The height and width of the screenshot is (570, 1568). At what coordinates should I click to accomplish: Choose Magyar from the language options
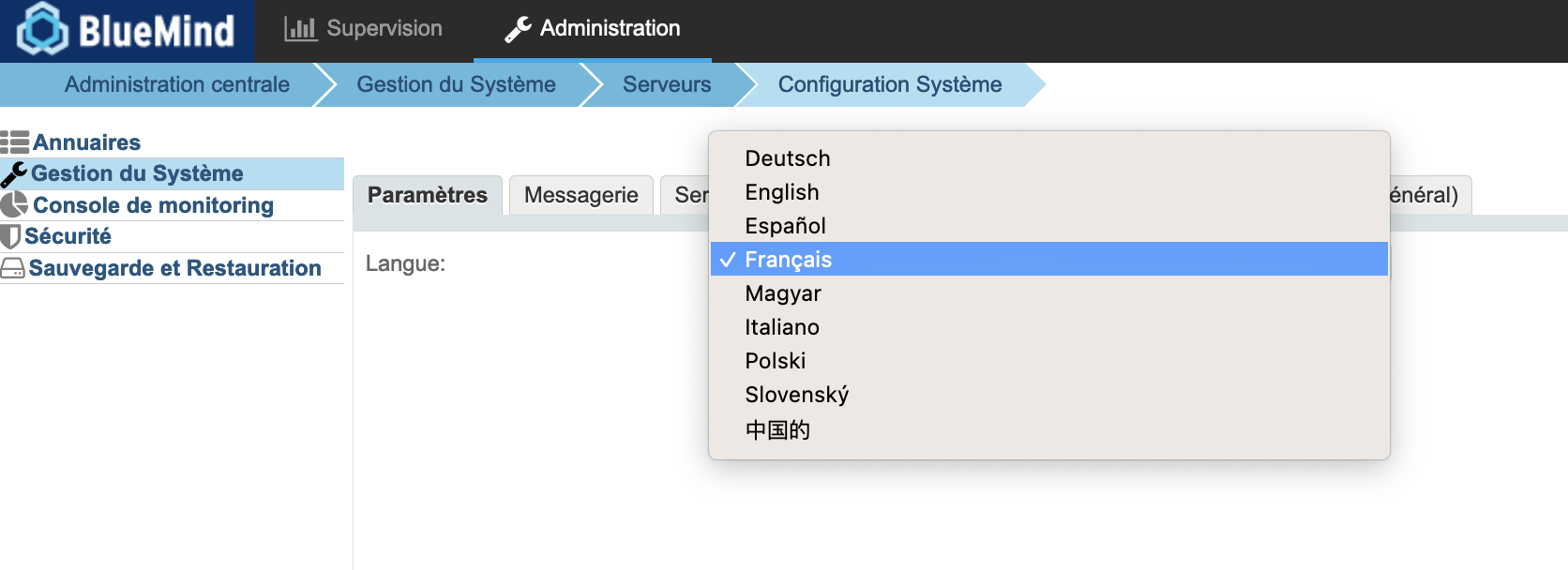(x=782, y=293)
